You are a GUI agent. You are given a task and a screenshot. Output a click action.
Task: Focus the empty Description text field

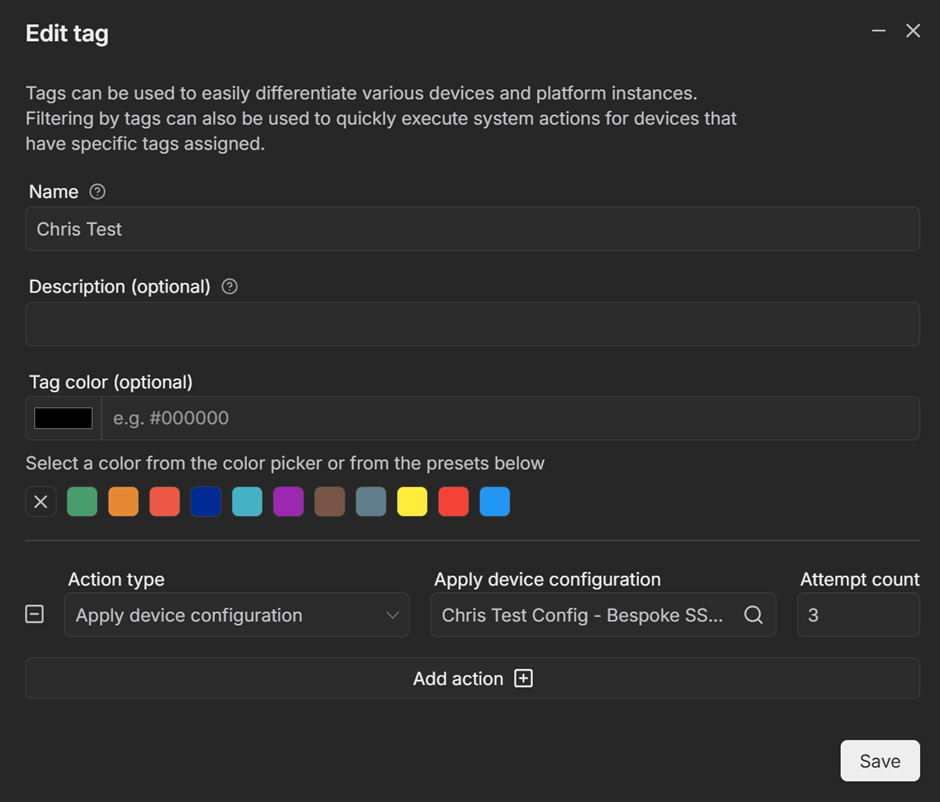tap(472, 324)
